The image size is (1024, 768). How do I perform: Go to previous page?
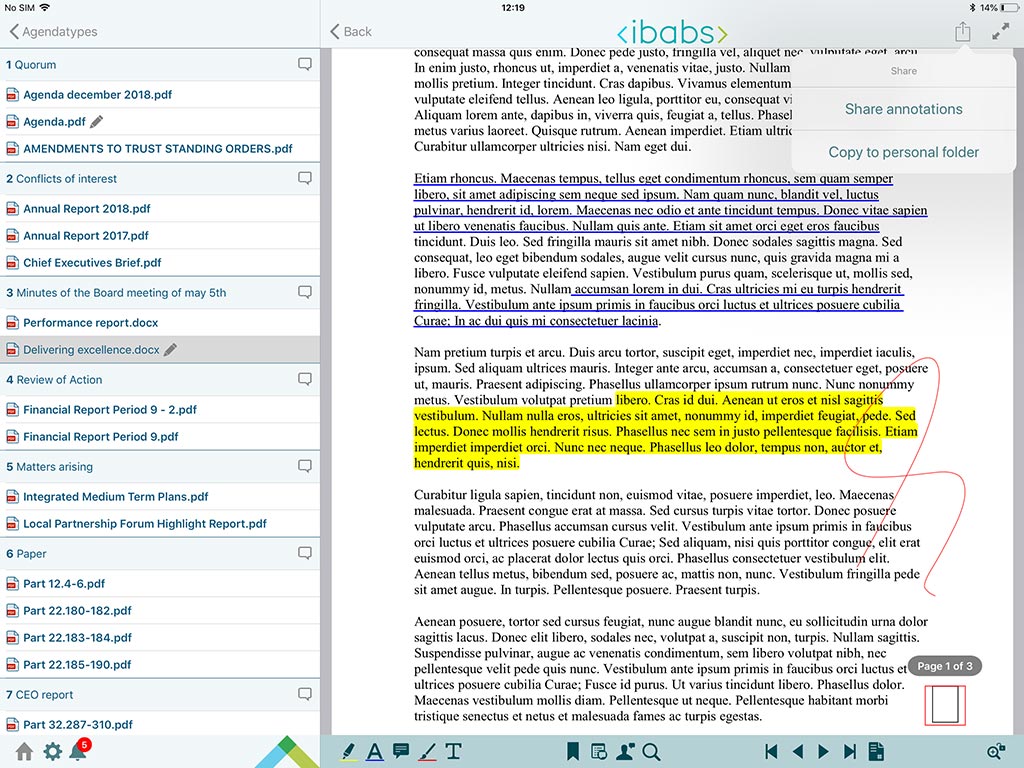797,752
